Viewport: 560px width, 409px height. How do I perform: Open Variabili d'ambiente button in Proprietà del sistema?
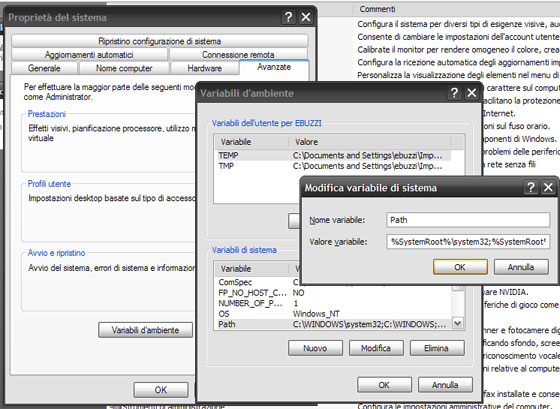click(145, 330)
